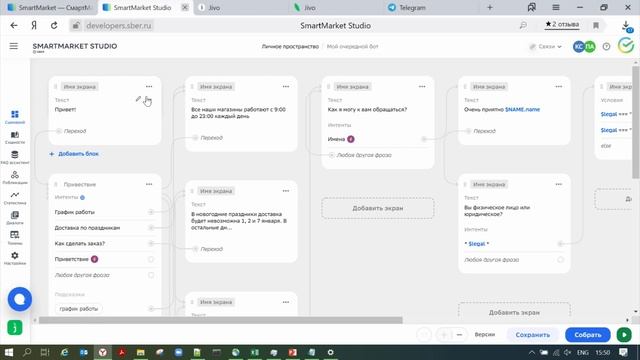Open a new browser tab
This screenshot has width=640, height=360.
[490, 7]
